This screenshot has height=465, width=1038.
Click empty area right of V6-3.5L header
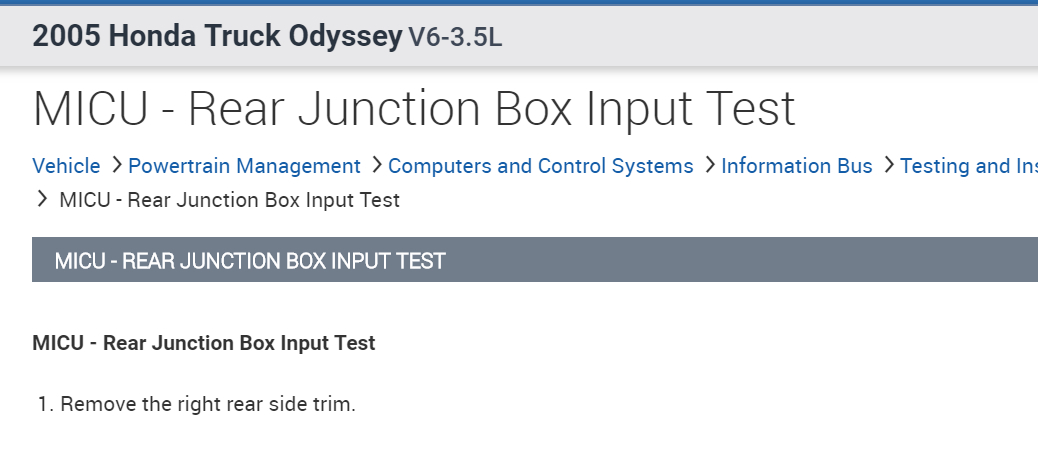pyautogui.click(x=770, y=38)
